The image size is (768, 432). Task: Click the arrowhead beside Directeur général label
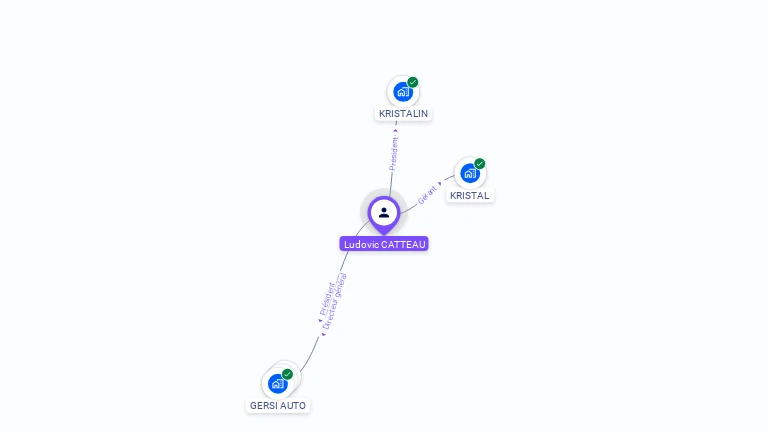point(323,335)
